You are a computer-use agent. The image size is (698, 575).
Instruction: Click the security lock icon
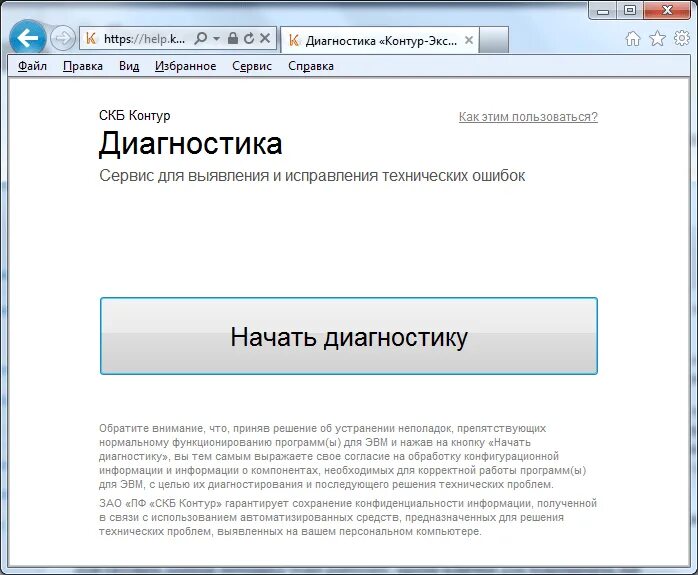(232, 38)
